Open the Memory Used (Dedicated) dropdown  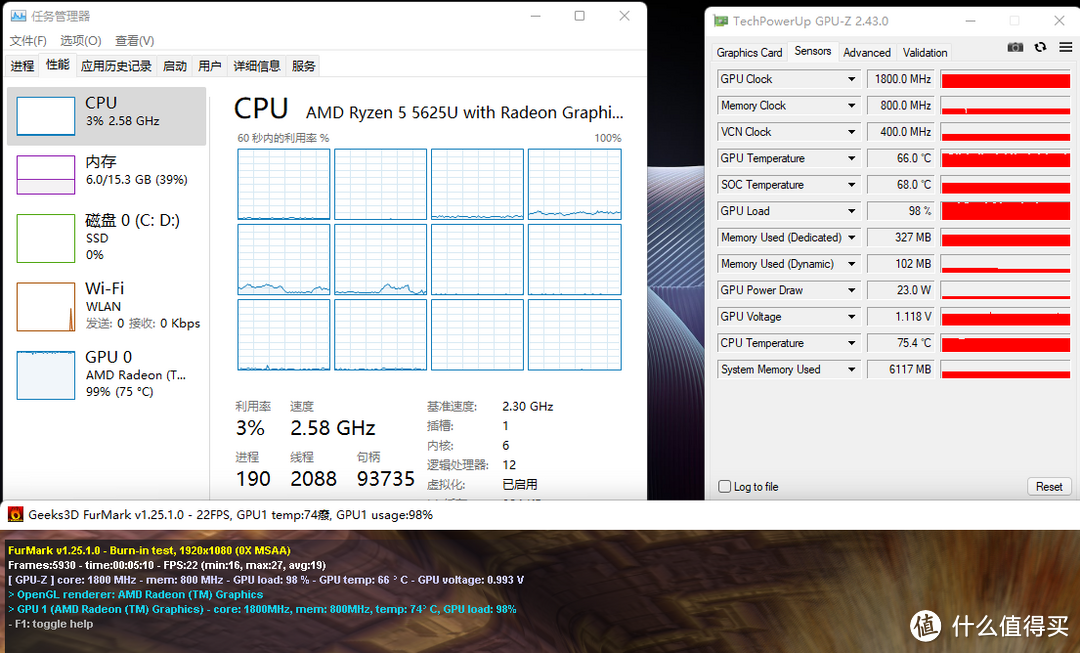pos(851,238)
